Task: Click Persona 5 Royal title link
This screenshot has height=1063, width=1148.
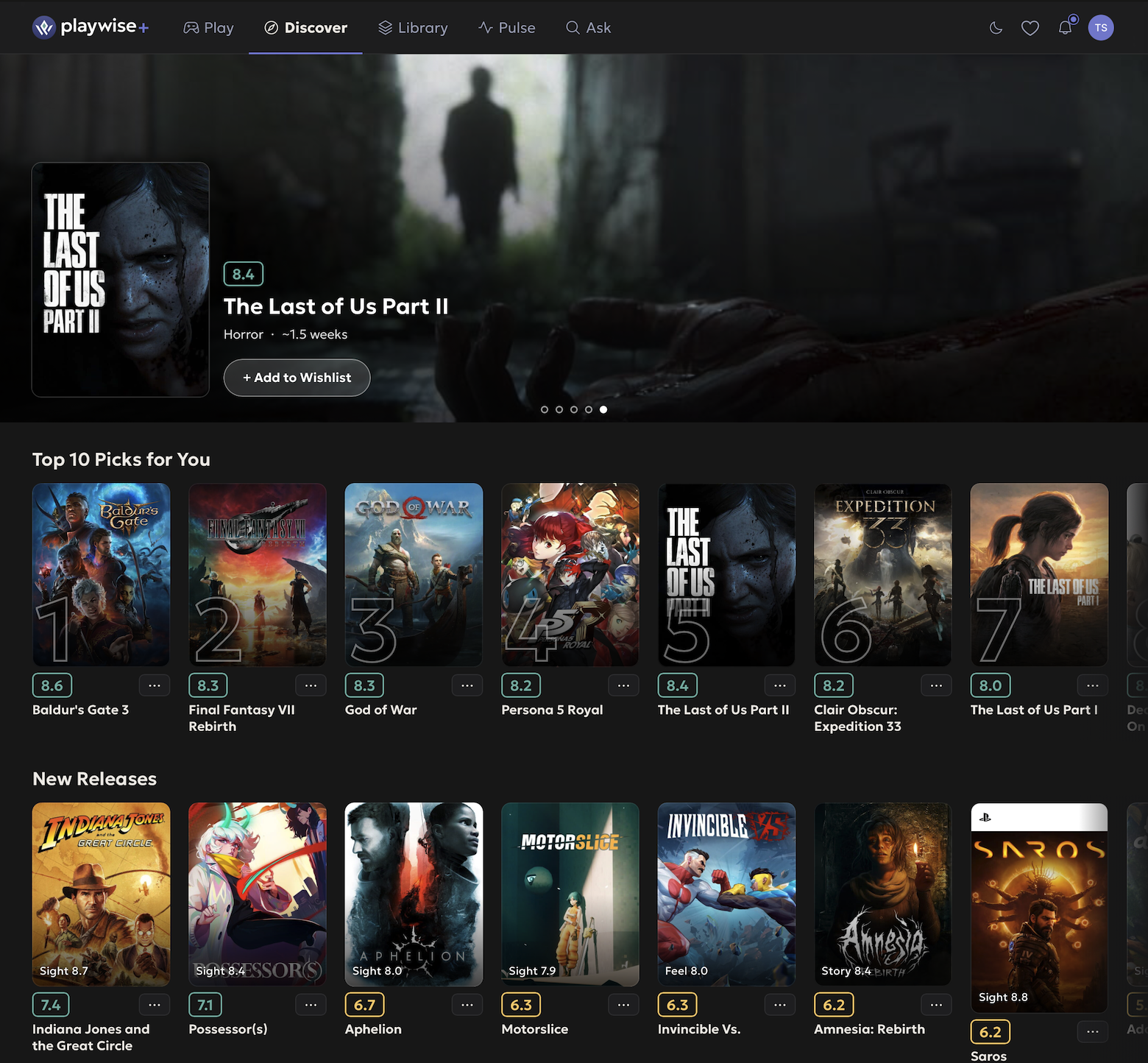Action: coord(553,710)
